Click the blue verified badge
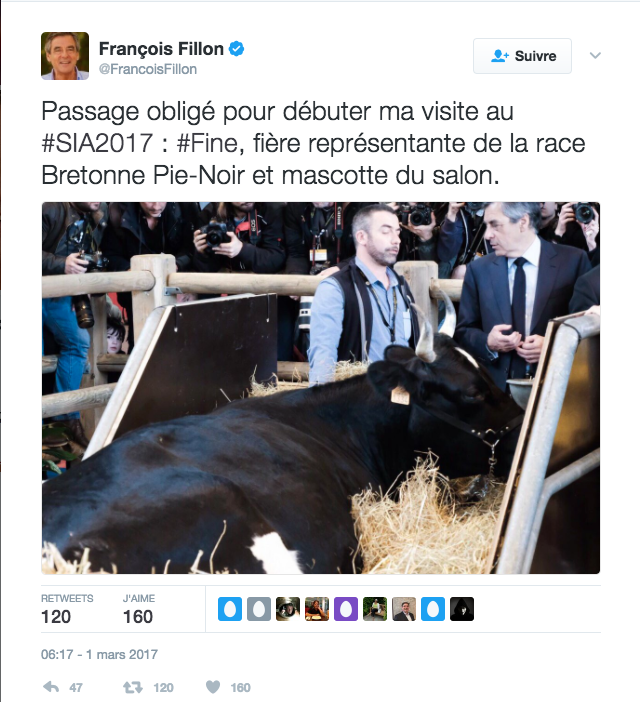 236,48
